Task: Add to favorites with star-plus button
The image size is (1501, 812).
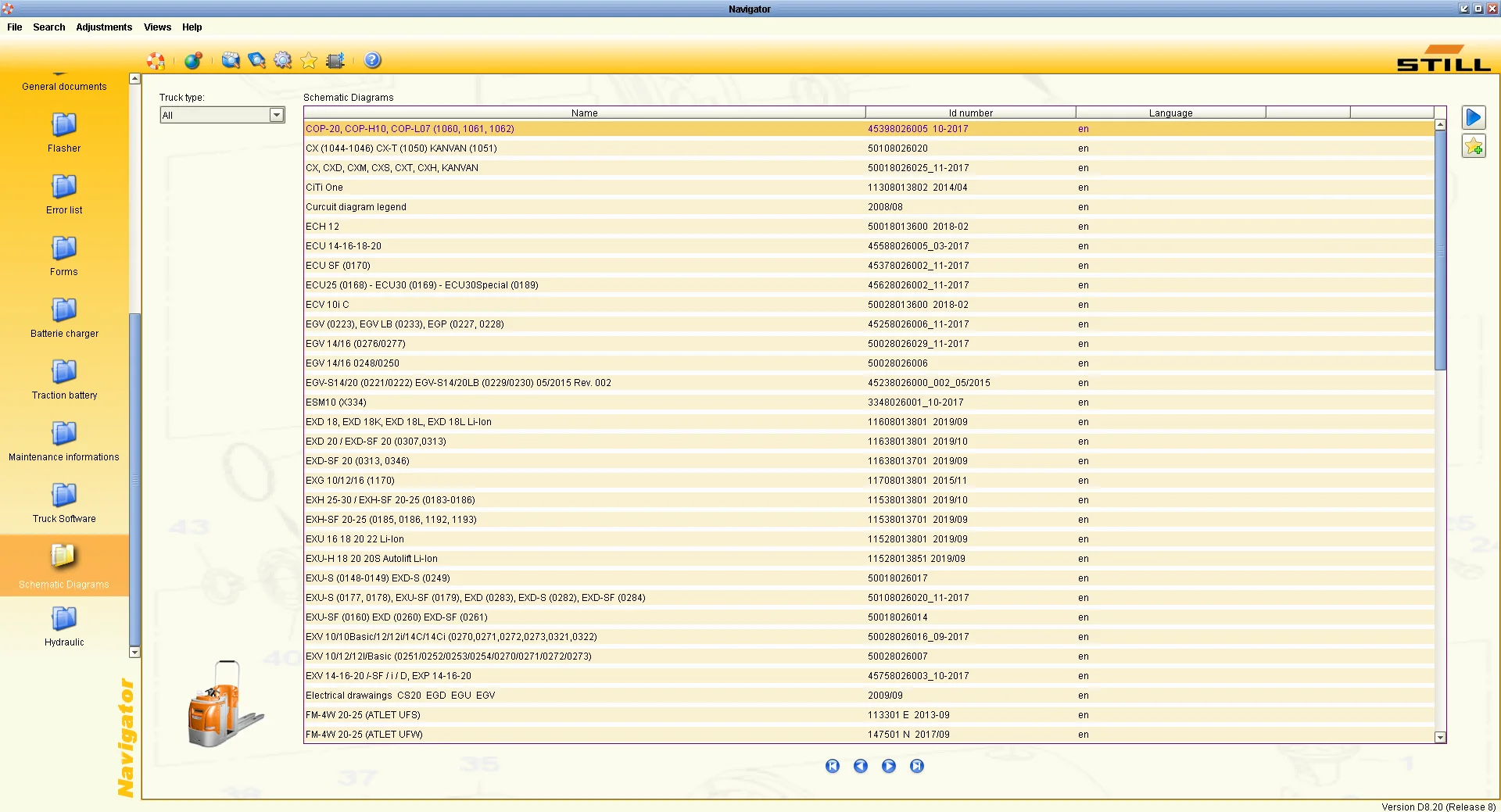Action: click(1474, 146)
